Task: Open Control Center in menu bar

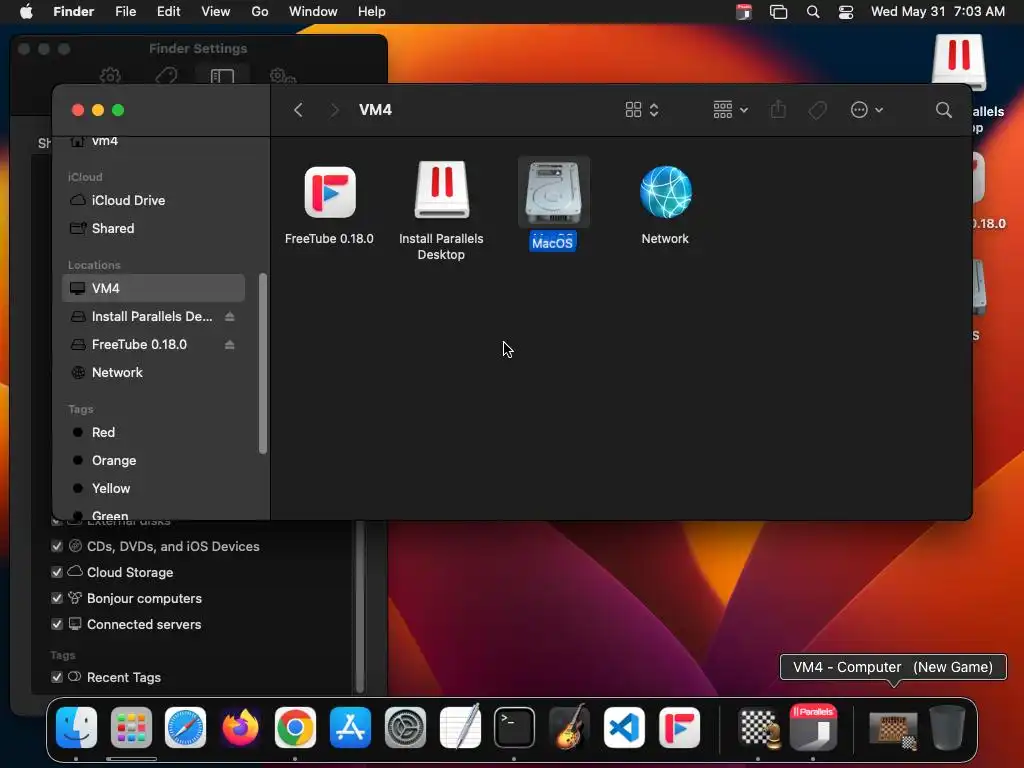Action: click(x=846, y=12)
